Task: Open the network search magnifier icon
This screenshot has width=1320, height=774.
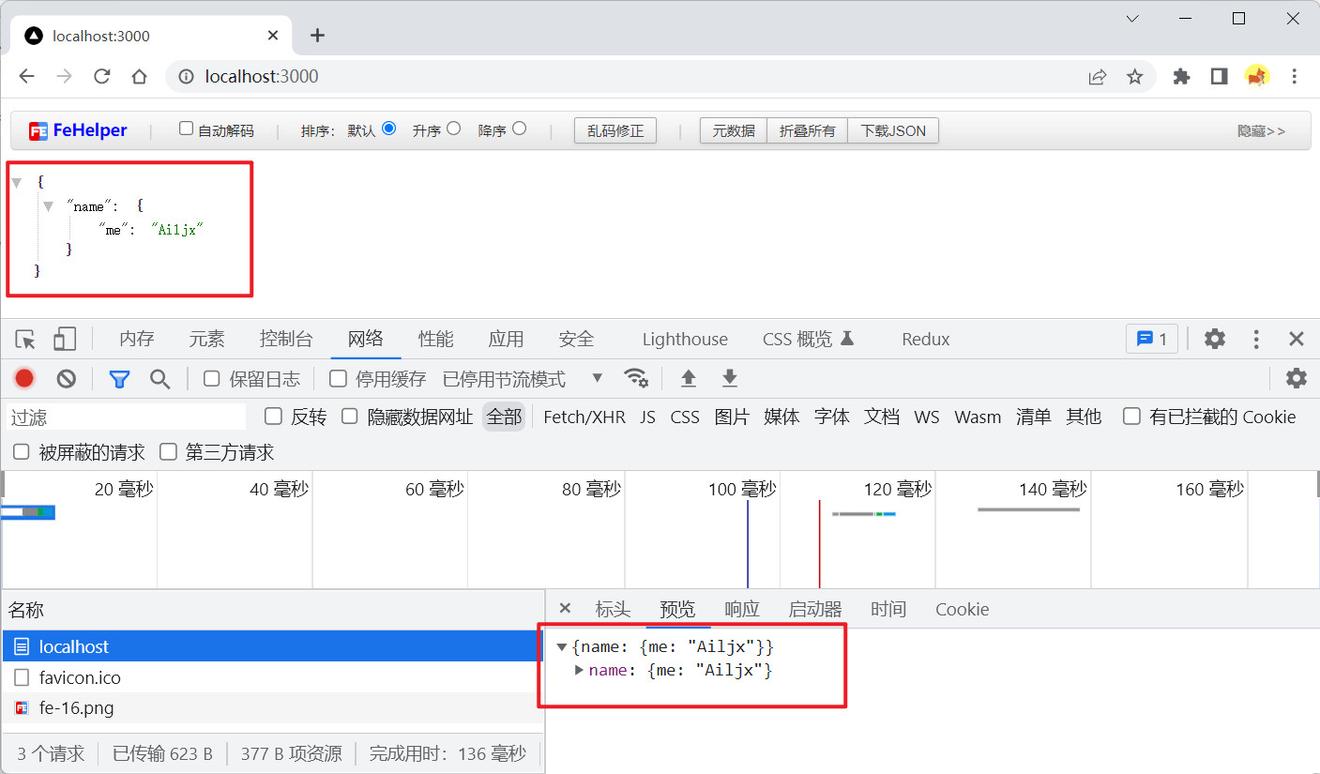Action: point(160,378)
